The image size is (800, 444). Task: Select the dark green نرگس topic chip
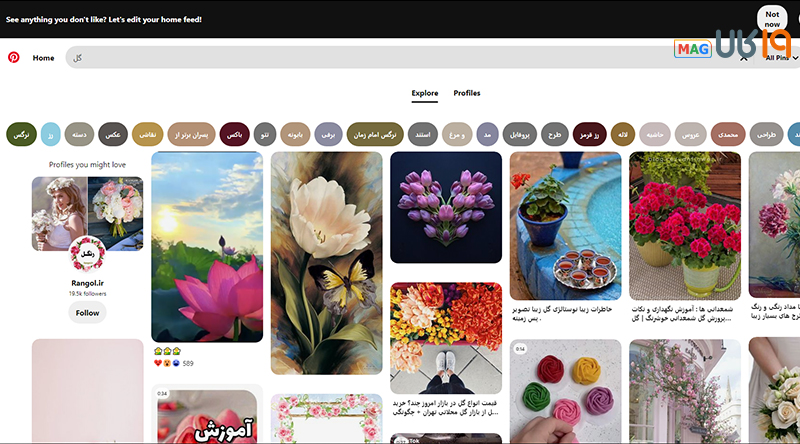point(21,133)
